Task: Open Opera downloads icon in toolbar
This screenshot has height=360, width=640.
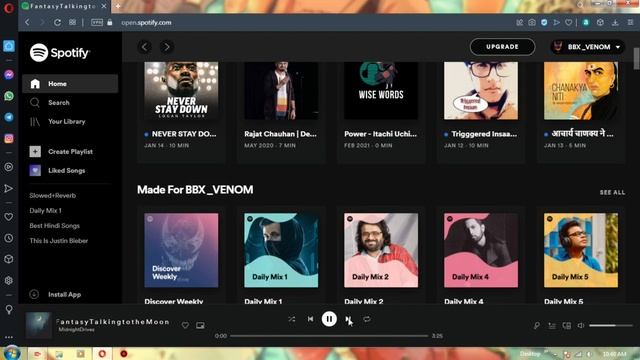Action: pos(615,22)
